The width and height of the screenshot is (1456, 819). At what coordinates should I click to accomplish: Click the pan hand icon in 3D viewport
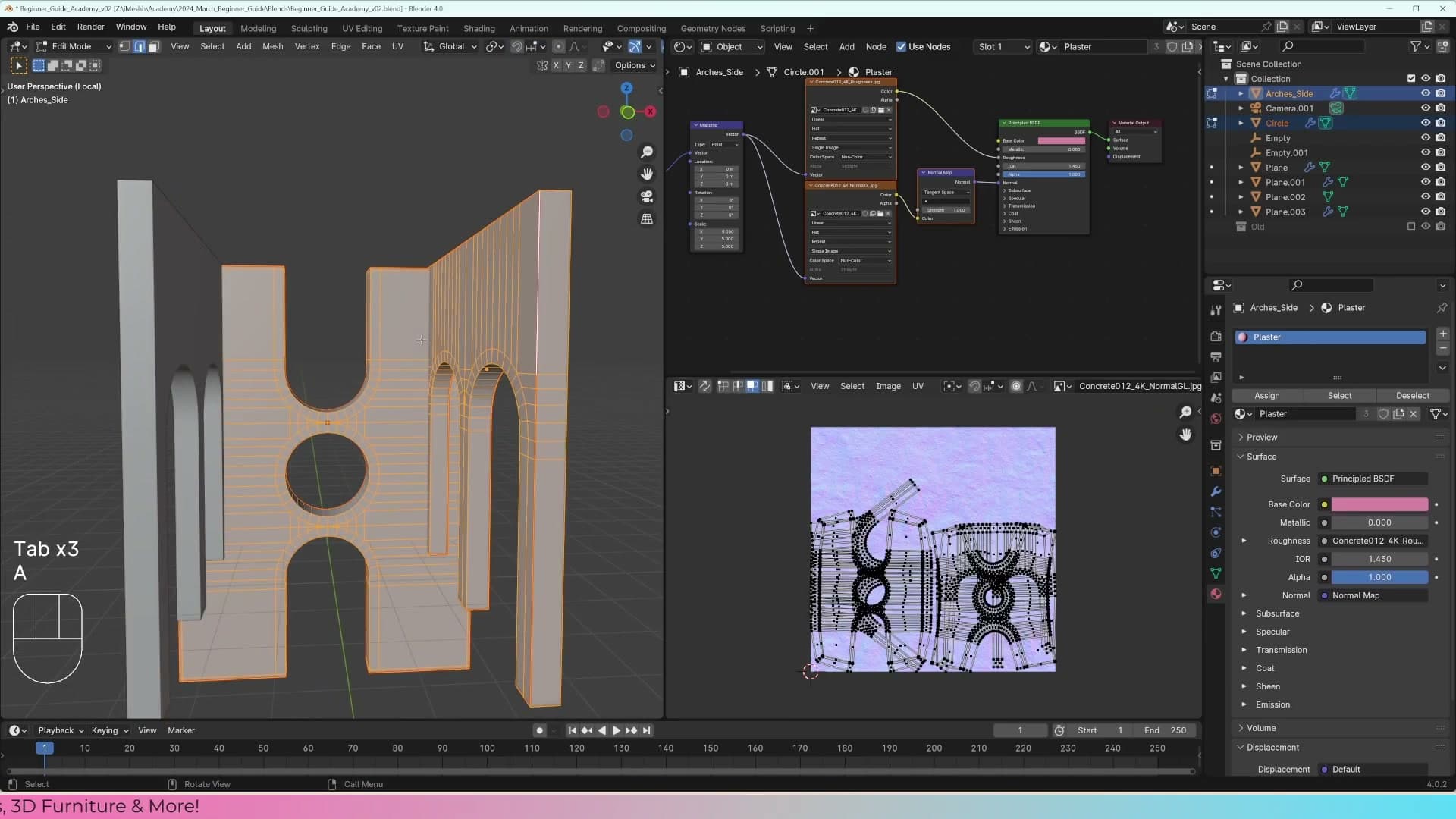click(x=647, y=174)
